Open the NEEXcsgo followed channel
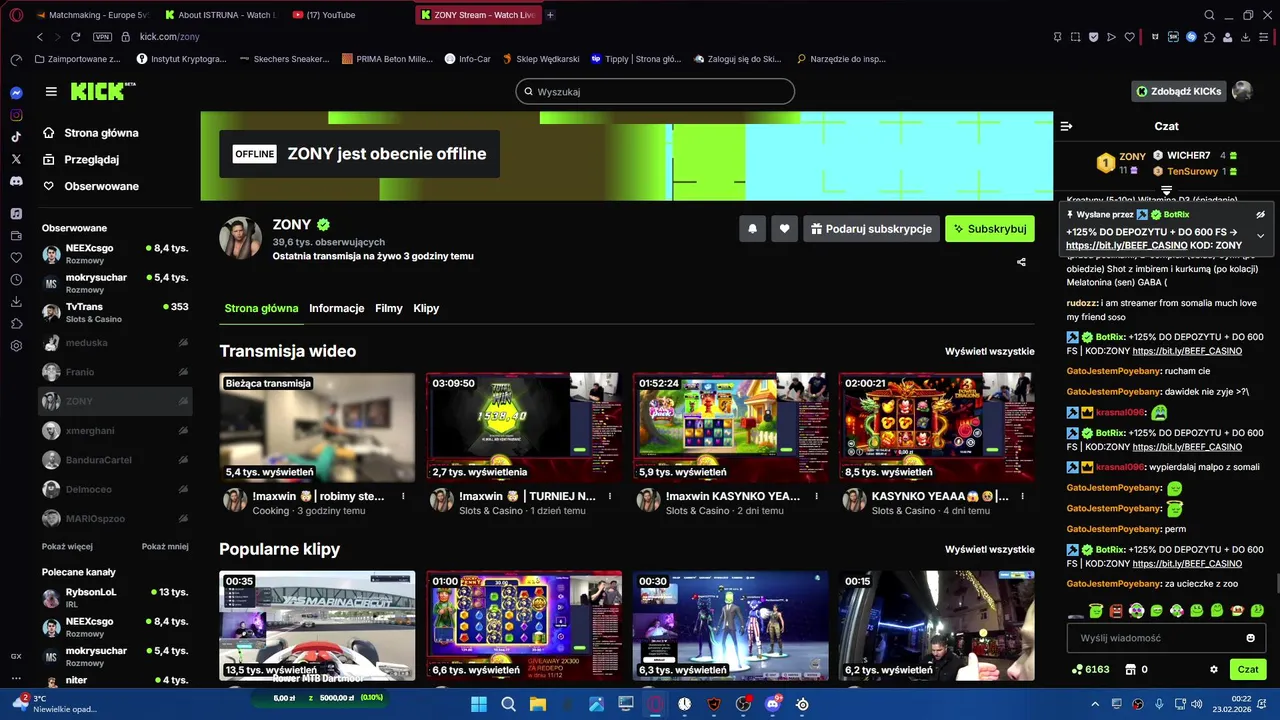Screen dimensions: 1280x720 (115, 254)
